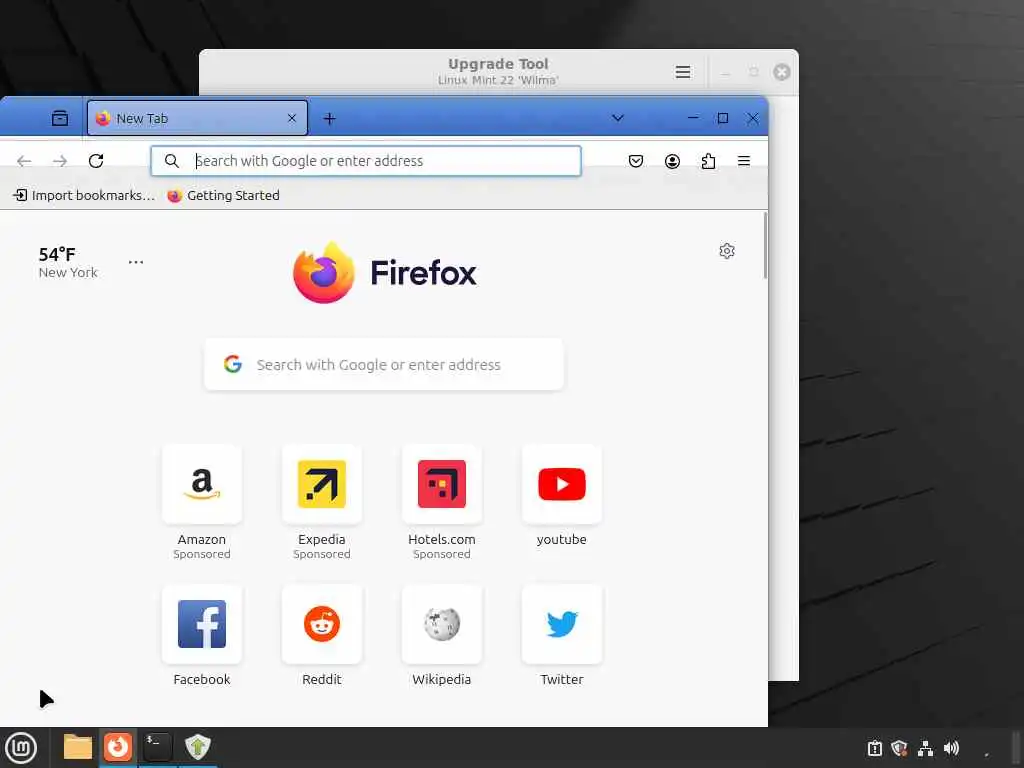The image size is (1024, 768).
Task: Open the Extensions puzzle icon
Action: [708, 161]
